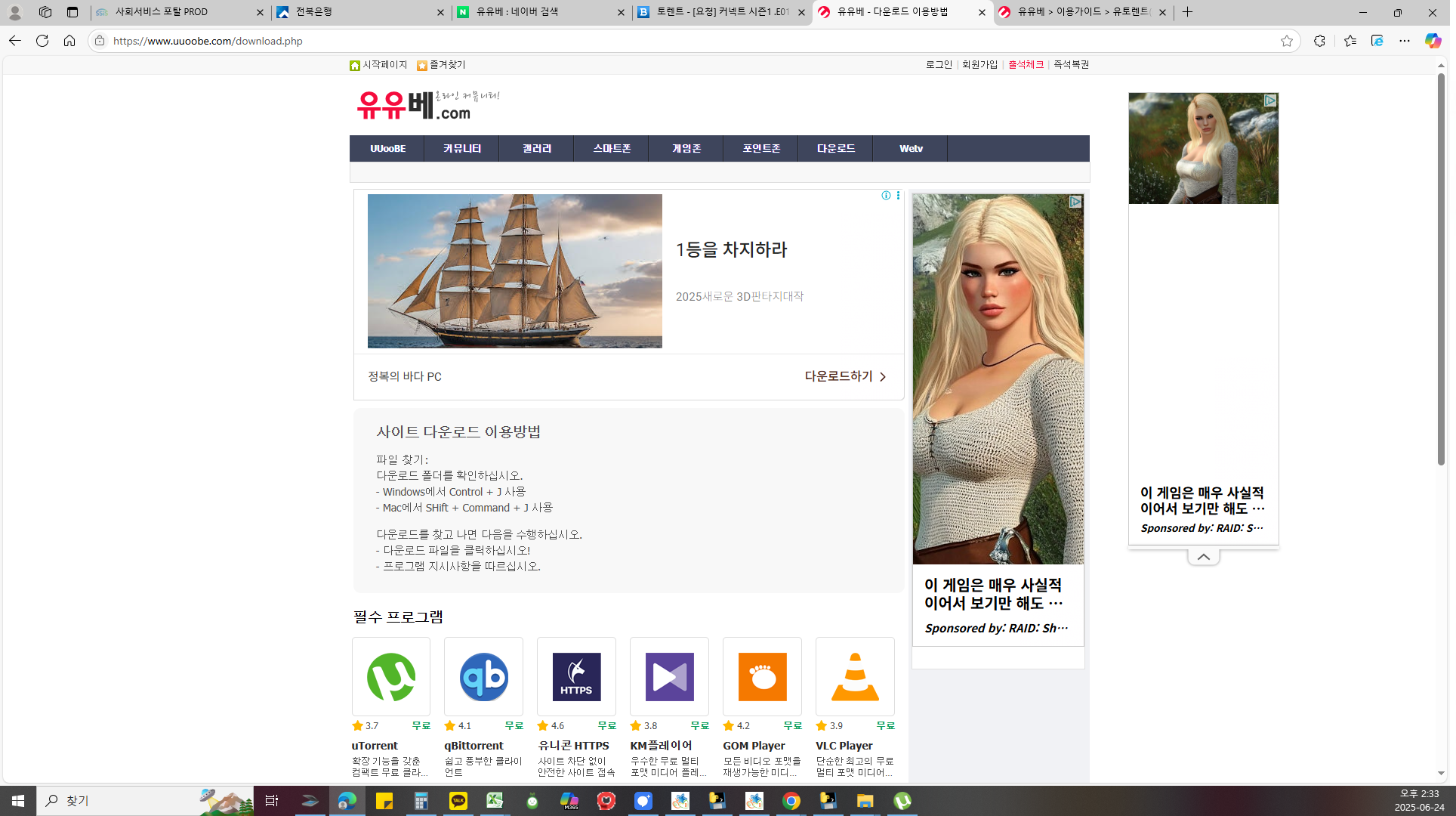Open the 게임존 menu item
The height and width of the screenshot is (816, 1456).
pos(686,149)
